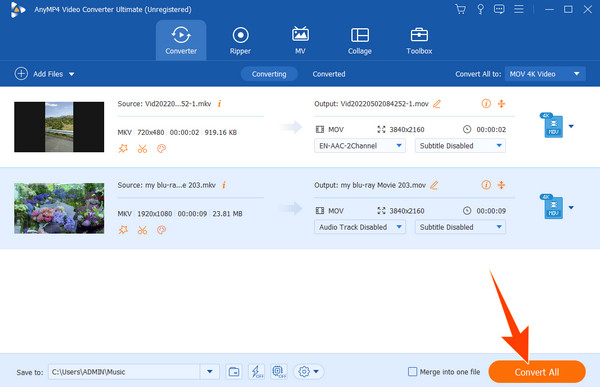Viewport: 600px width, 387px height.
Task: Show source info for my blu-ra...e 203.mkv
Action: coord(224,185)
